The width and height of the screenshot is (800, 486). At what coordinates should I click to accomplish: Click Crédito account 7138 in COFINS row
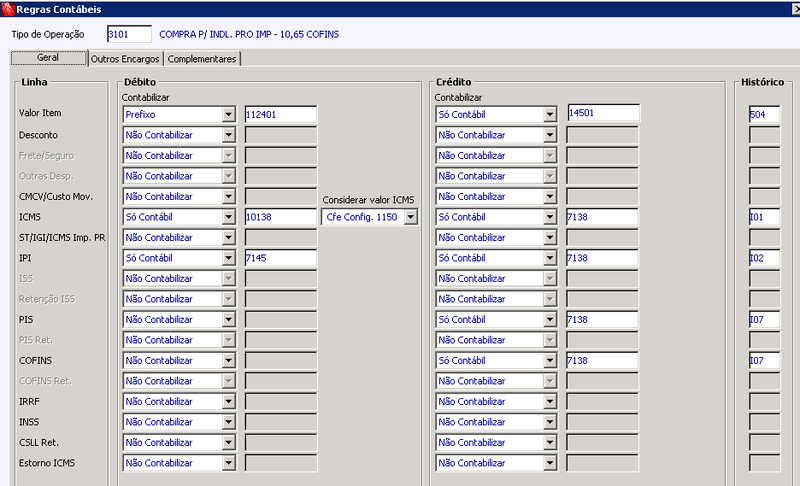[x=602, y=361]
